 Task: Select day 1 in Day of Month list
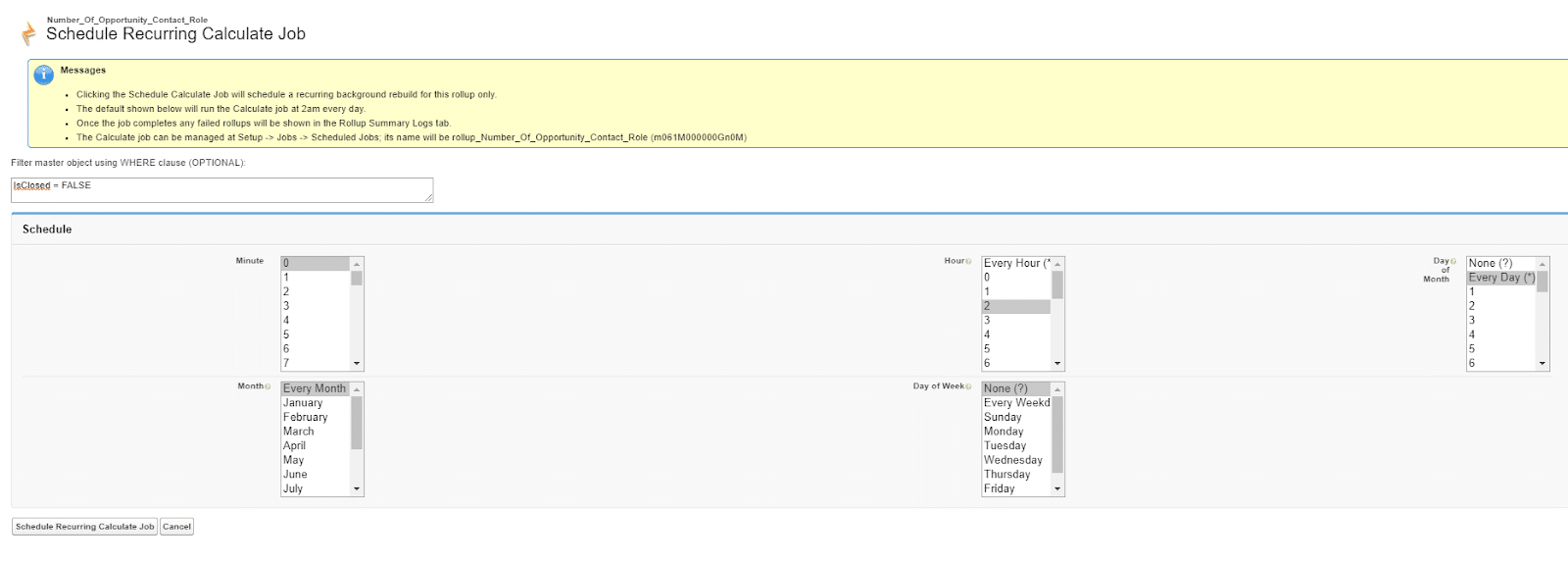click(x=1500, y=291)
